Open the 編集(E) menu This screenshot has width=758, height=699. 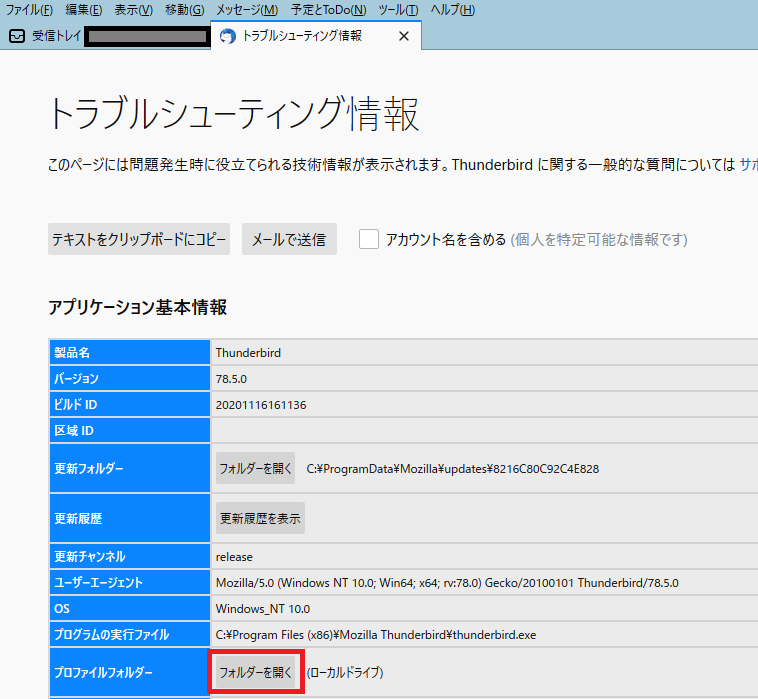tap(84, 10)
